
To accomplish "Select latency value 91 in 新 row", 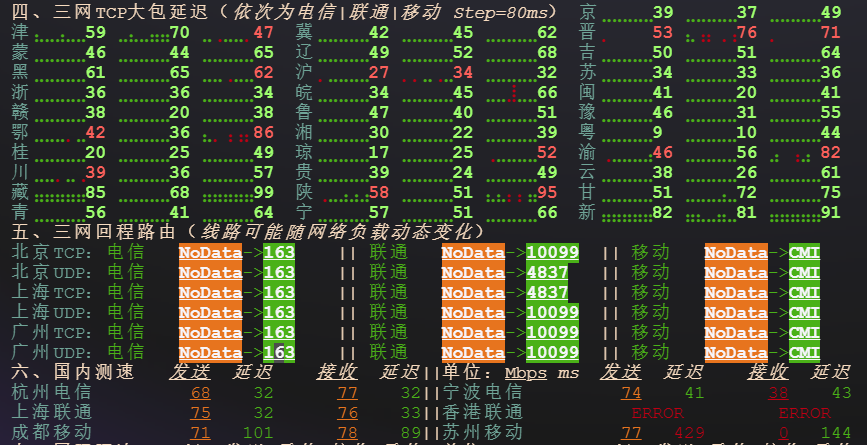I will click(830, 212).
